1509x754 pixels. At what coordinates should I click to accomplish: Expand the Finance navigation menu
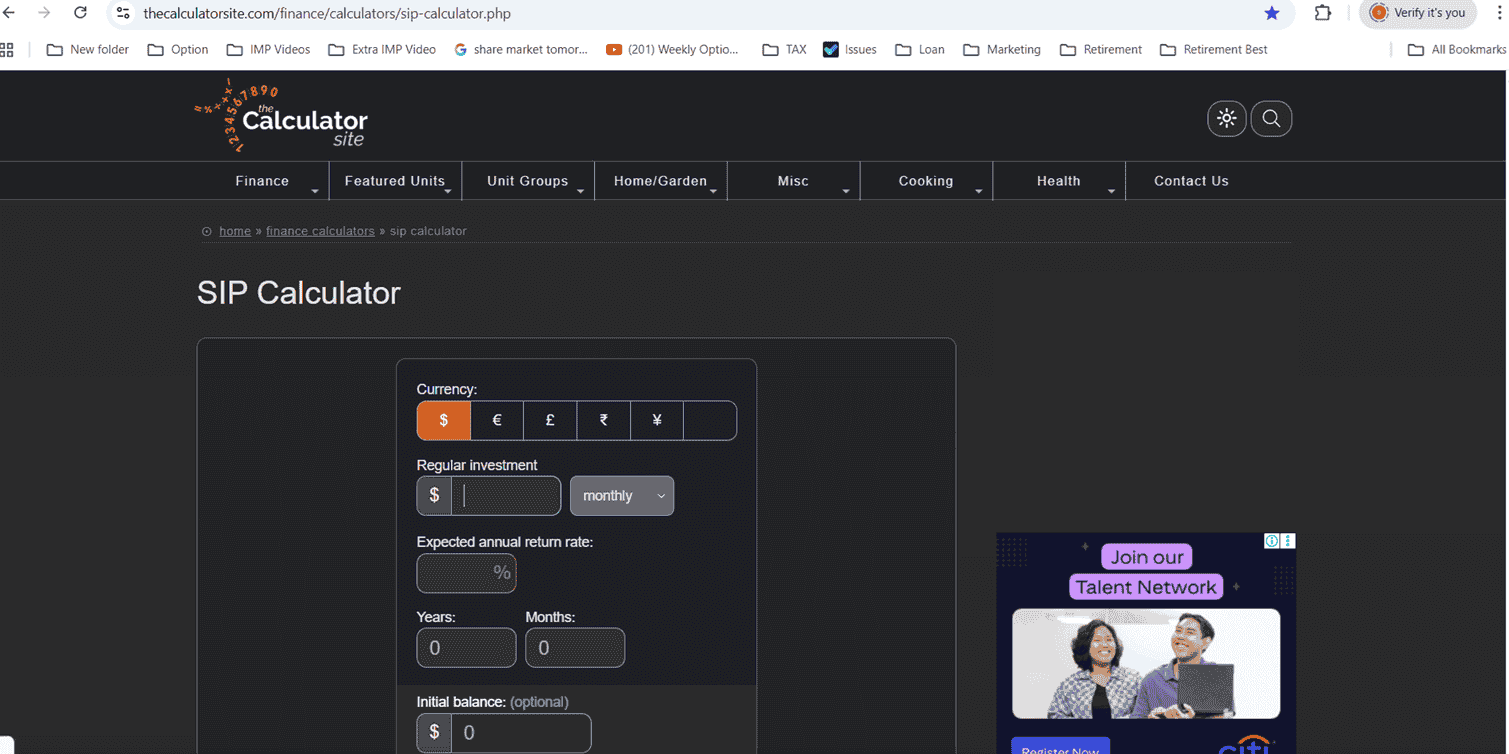262,180
